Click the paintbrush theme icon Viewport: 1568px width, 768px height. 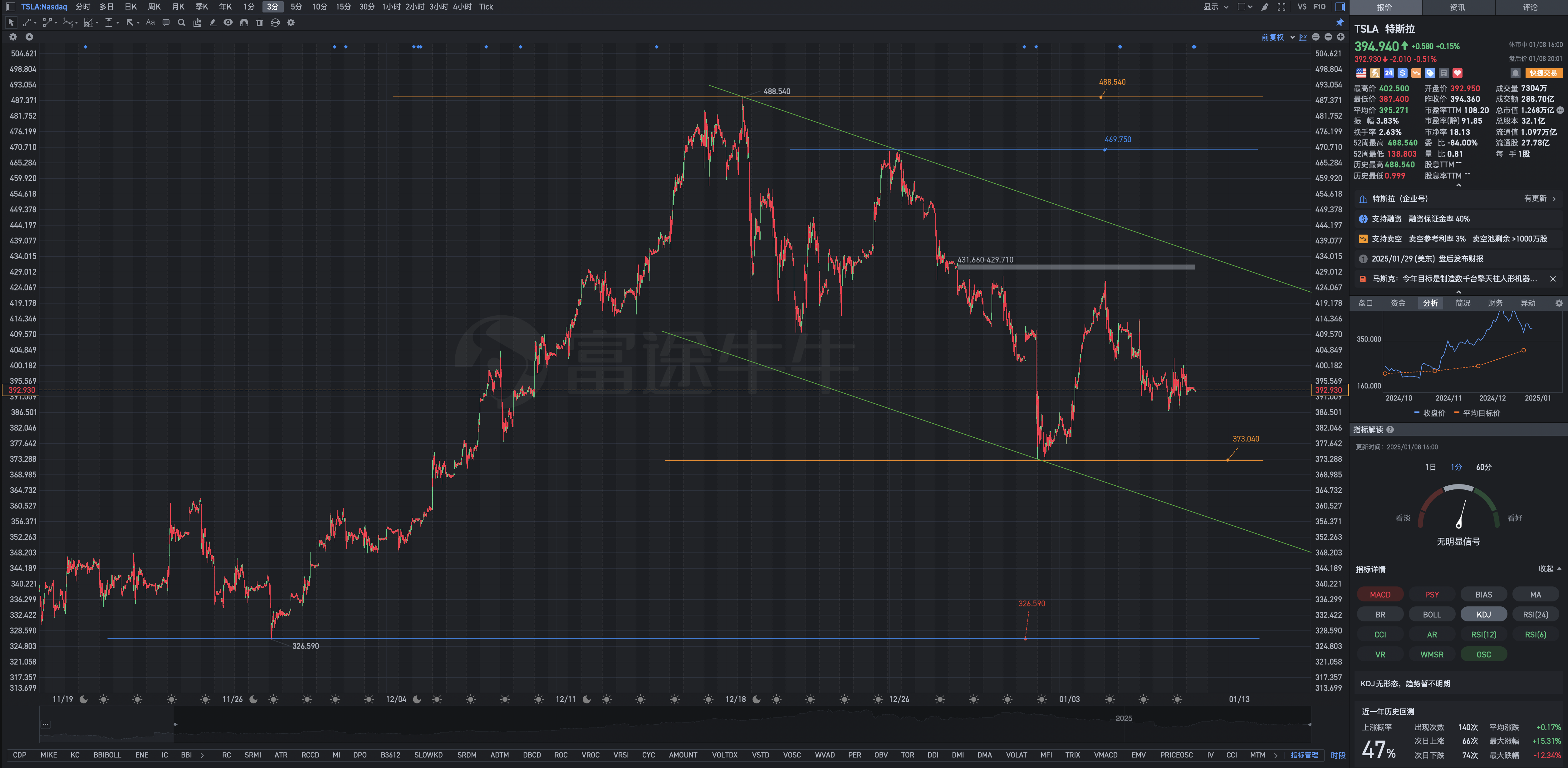[1264, 7]
